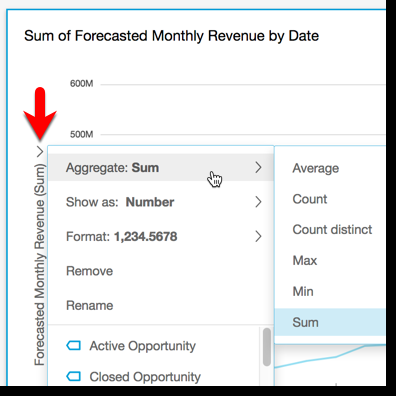The width and height of the screenshot is (396, 396).
Task: Click the Forecasted Monthly Revenue (Sum) axis label
Action: click(x=39, y=264)
